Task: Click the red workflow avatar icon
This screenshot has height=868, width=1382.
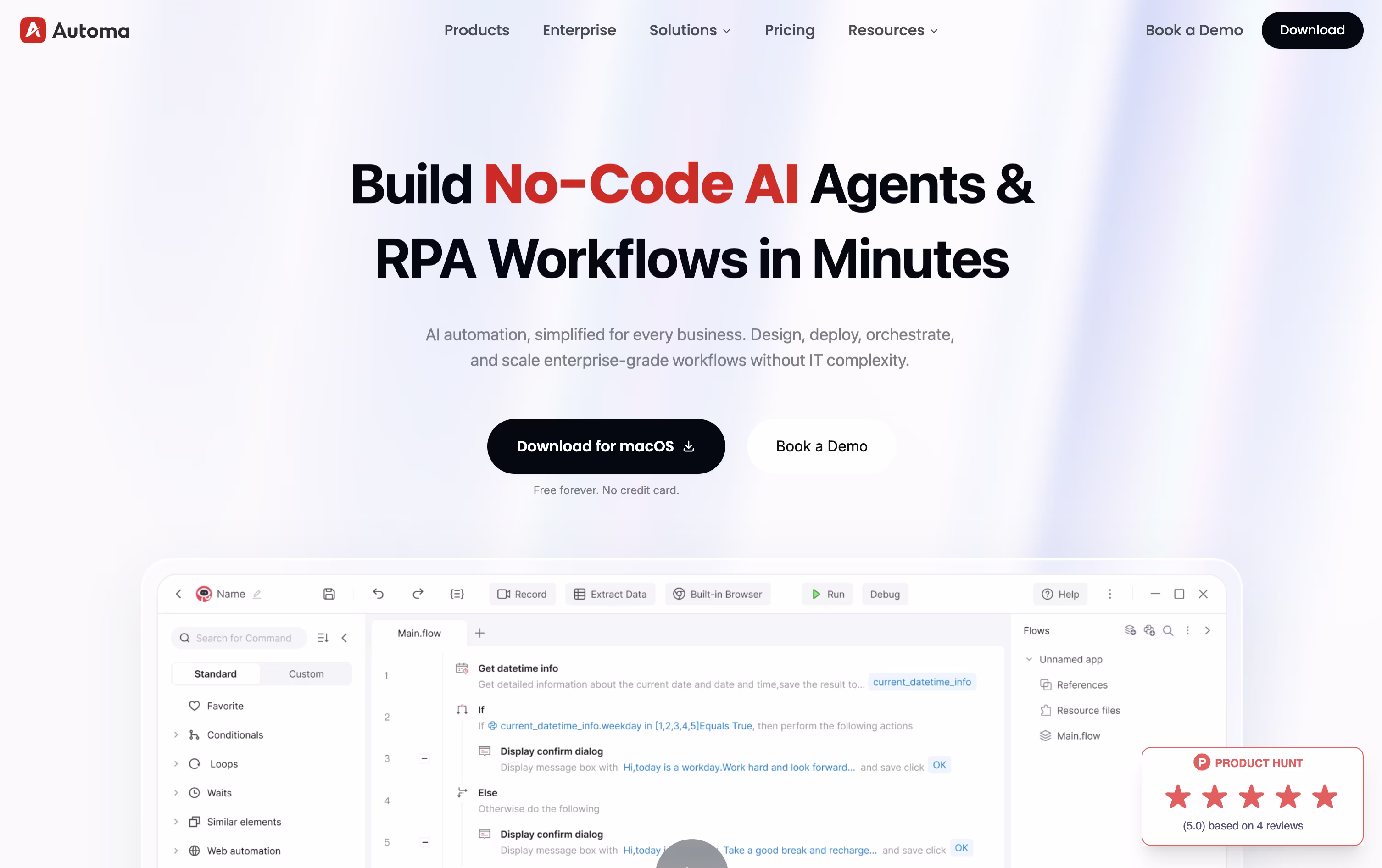Action: tap(204, 594)
